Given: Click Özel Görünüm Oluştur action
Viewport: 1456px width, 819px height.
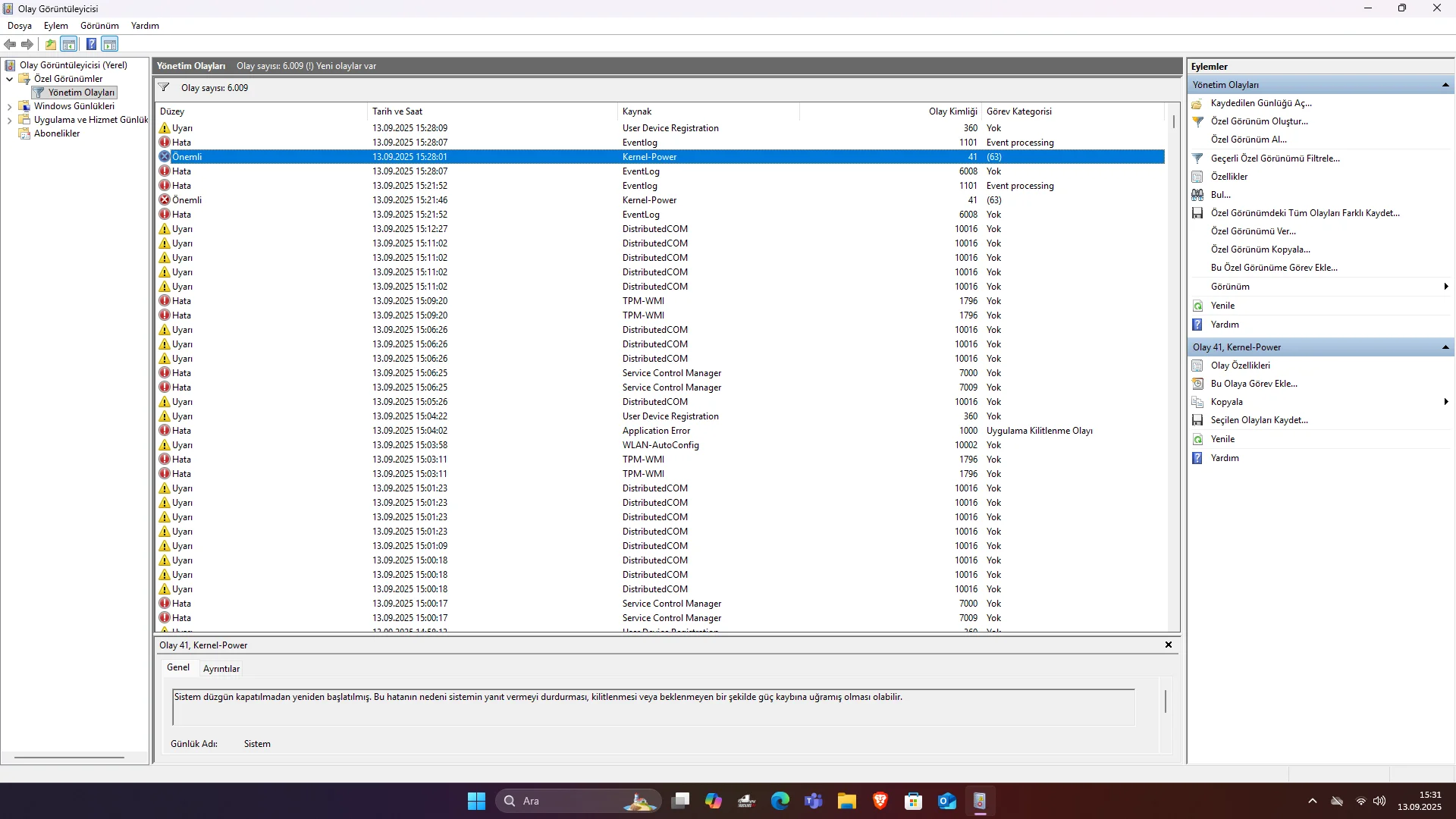Looking at the screenshot, I should 1259,121.
